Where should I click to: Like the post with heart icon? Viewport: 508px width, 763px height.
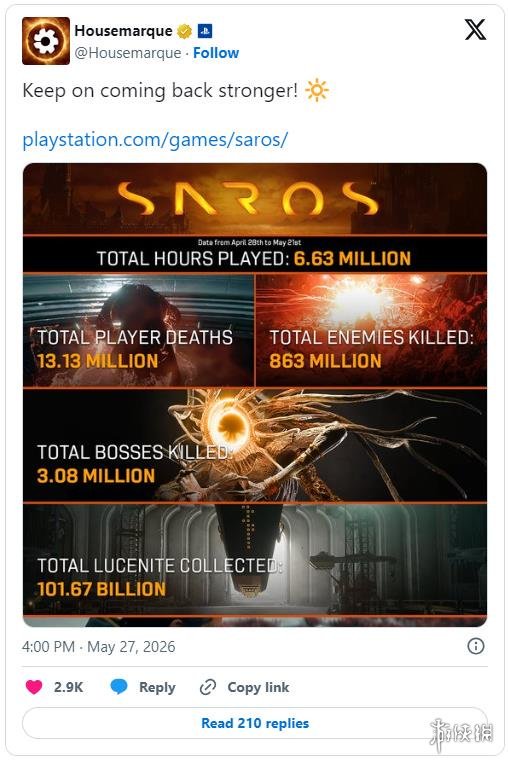click(x=34, y=687)
